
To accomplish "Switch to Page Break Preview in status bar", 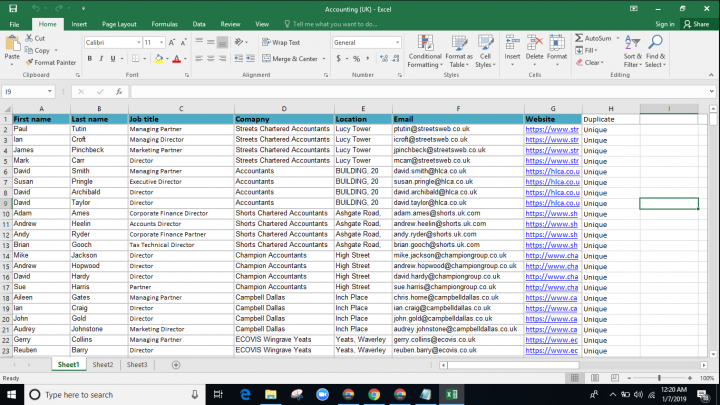I will pyautogui.click(x=615, y=378).
